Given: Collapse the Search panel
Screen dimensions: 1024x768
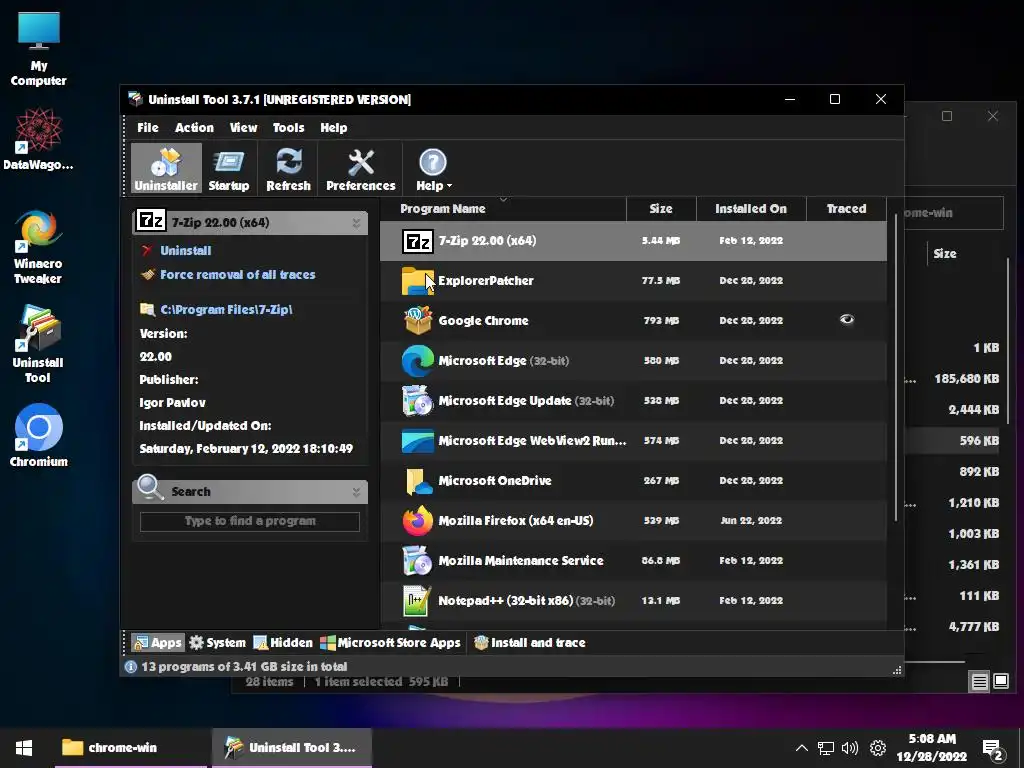Looking at the screenshot, I should [x=357, y=492].
